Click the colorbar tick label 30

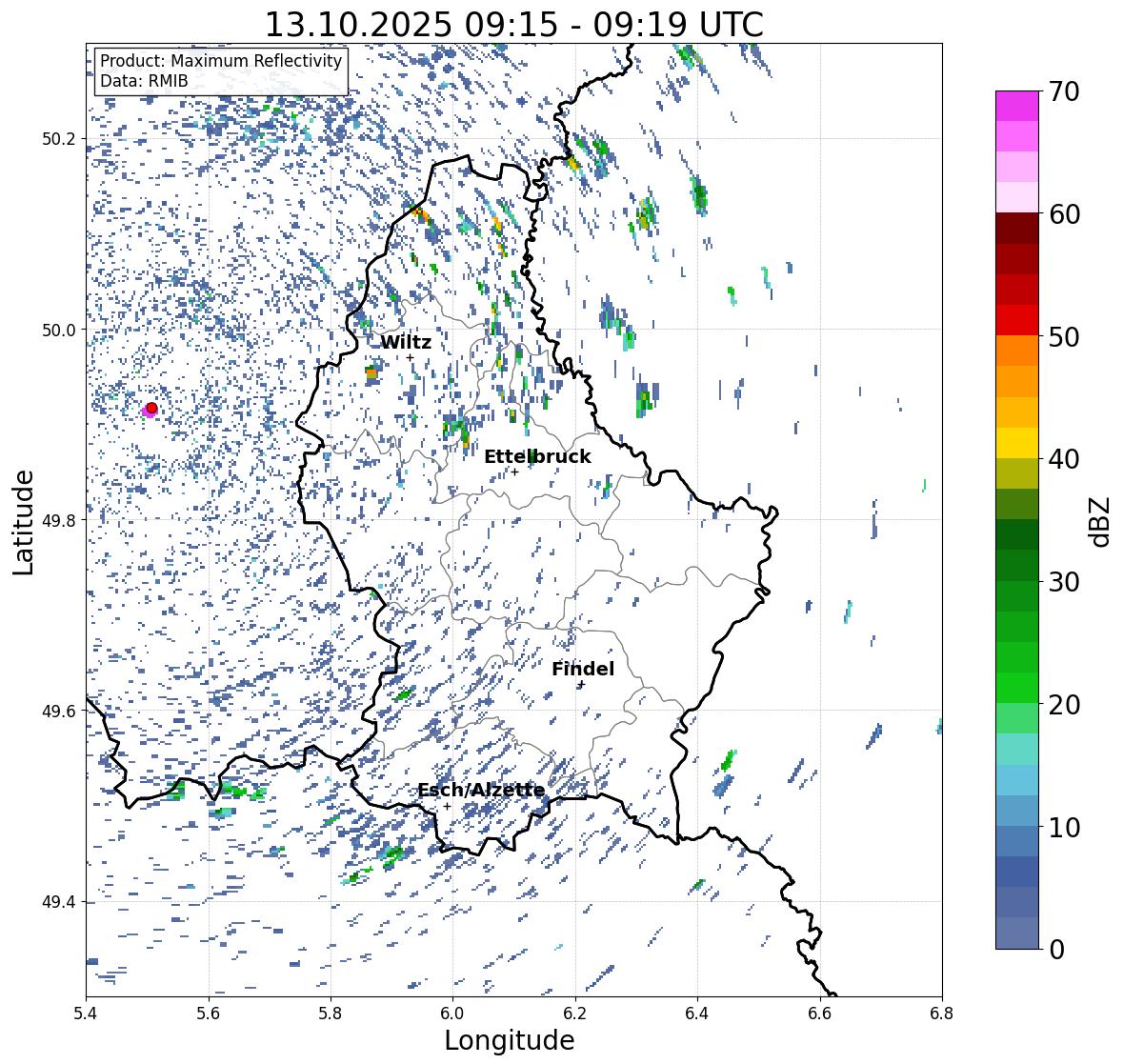(x=1064, y=582)
